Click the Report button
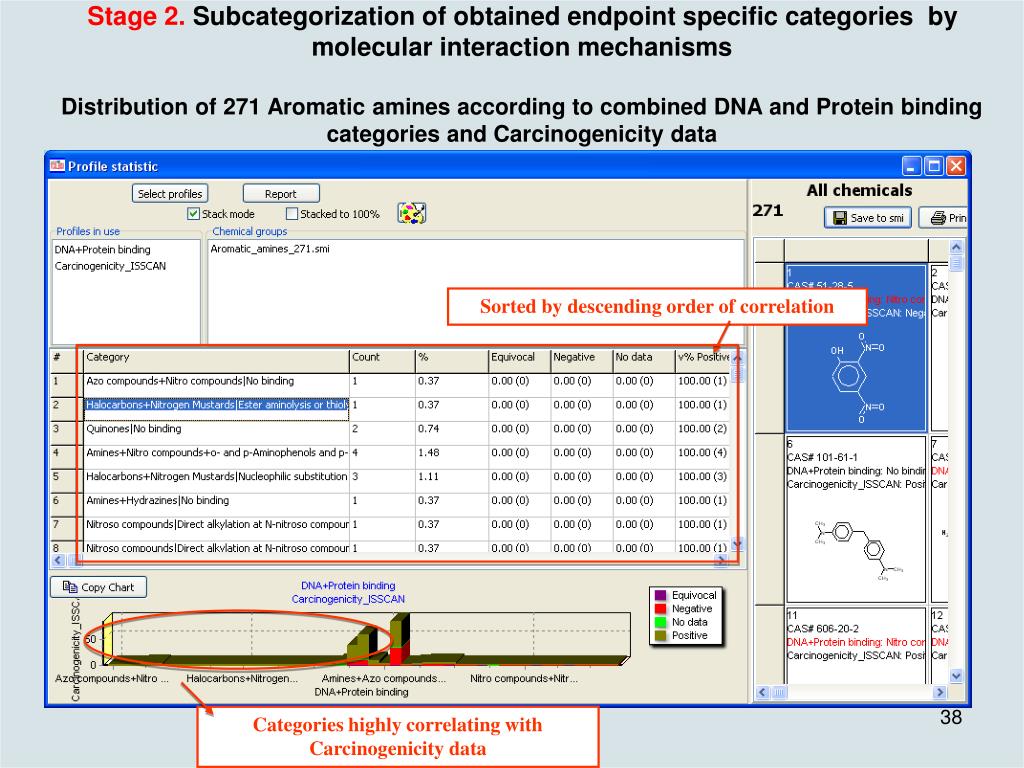Viewport: 1024px width, 768px height. tap(281, 194)
